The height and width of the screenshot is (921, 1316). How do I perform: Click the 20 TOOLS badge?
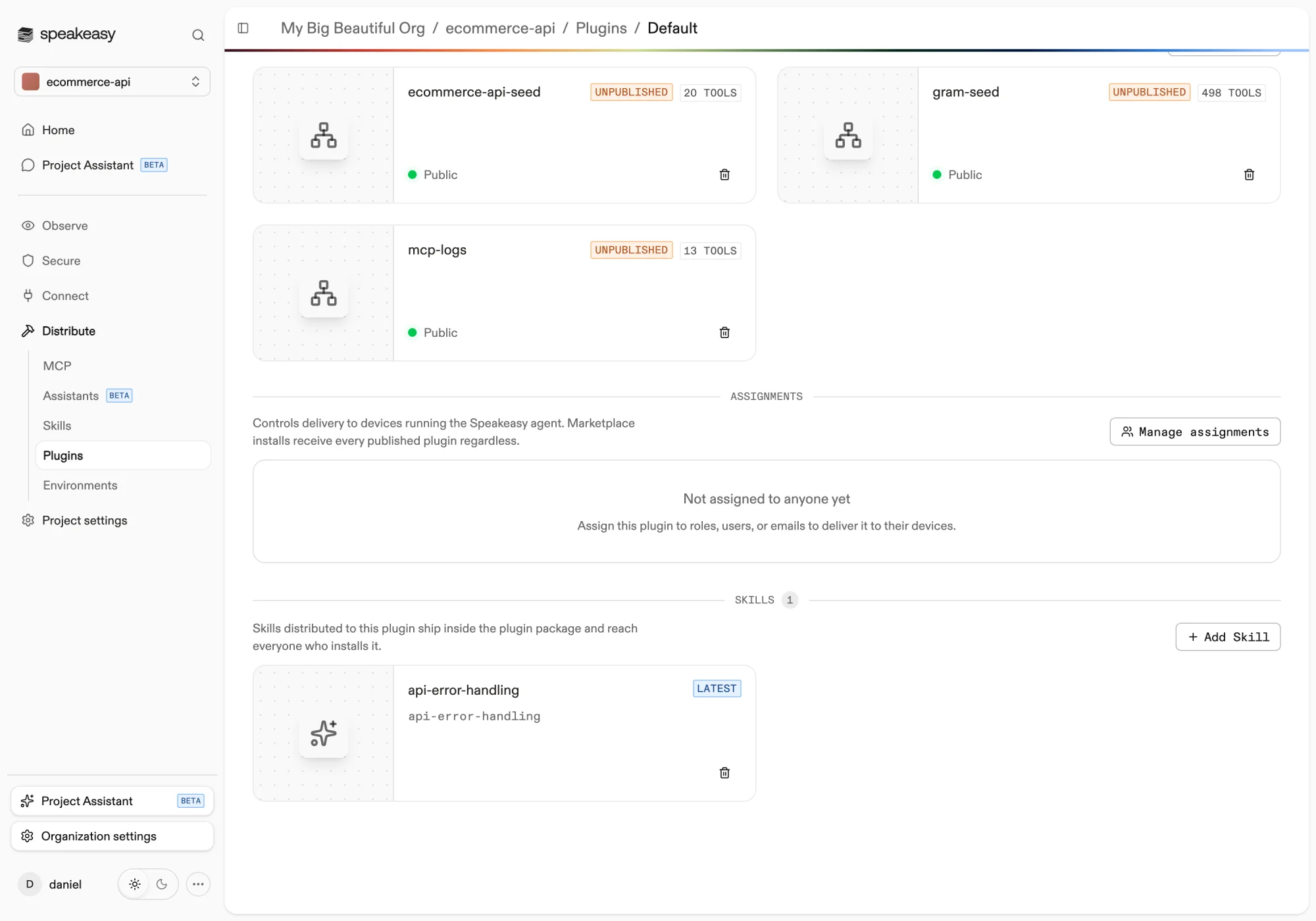point(710,93)
